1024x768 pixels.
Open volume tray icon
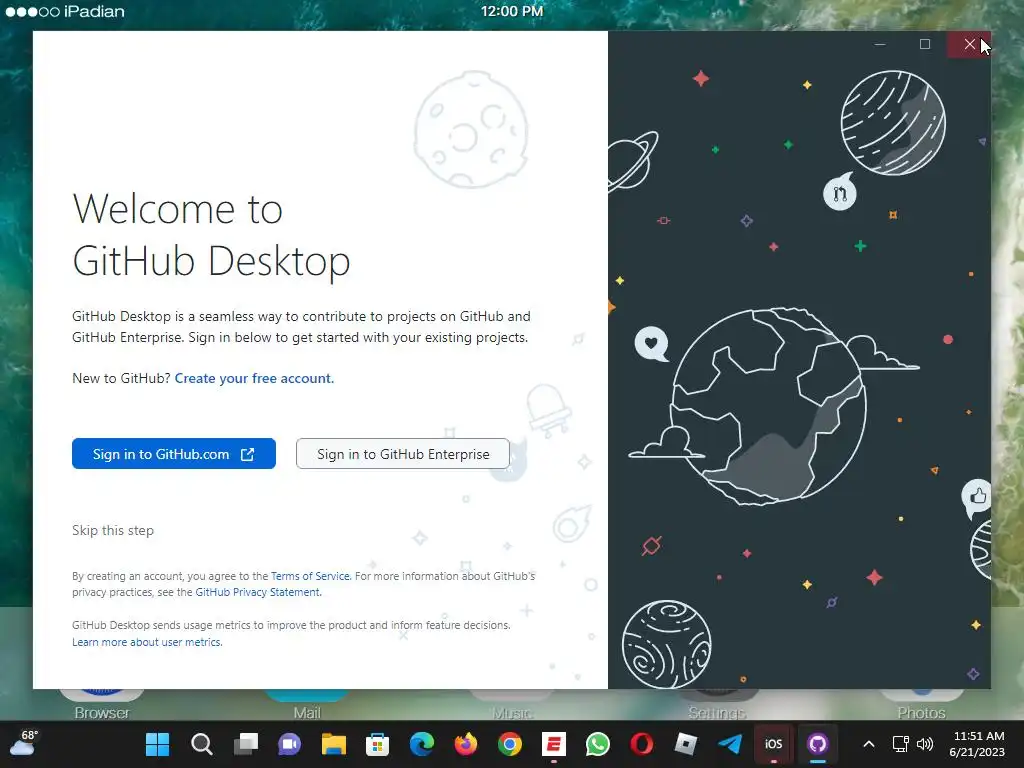coord(925,744)
